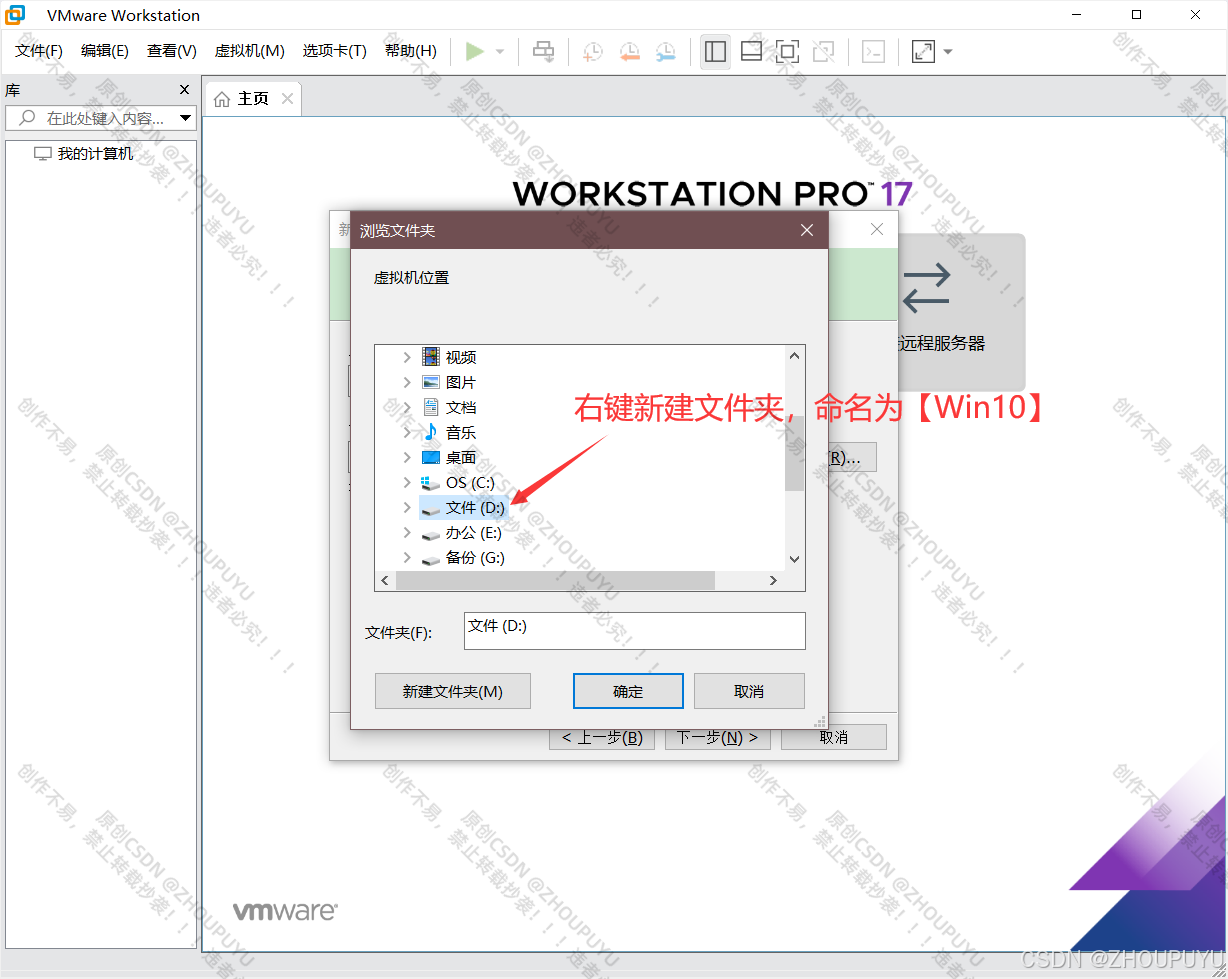Select the OS (C:) drive icon

(431, 482)
